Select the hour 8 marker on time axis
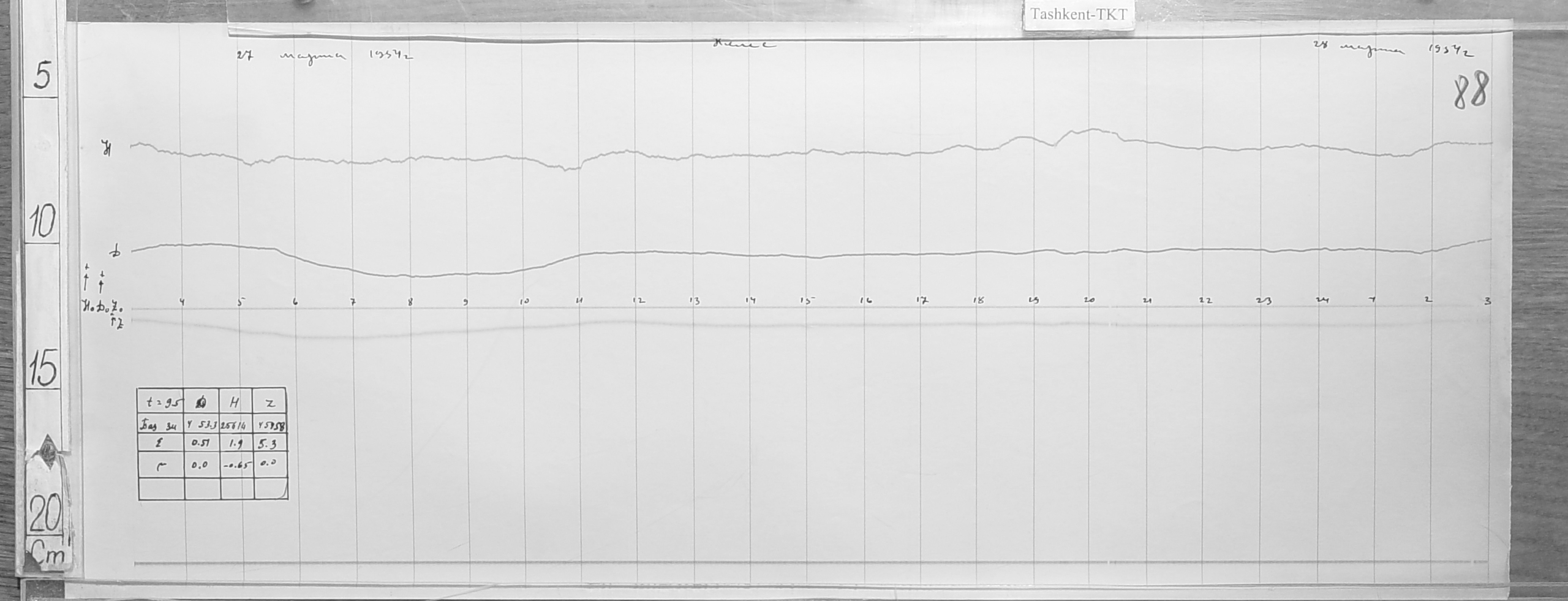Viewport: 1568px width, 601px height. [x=410, y=301]
